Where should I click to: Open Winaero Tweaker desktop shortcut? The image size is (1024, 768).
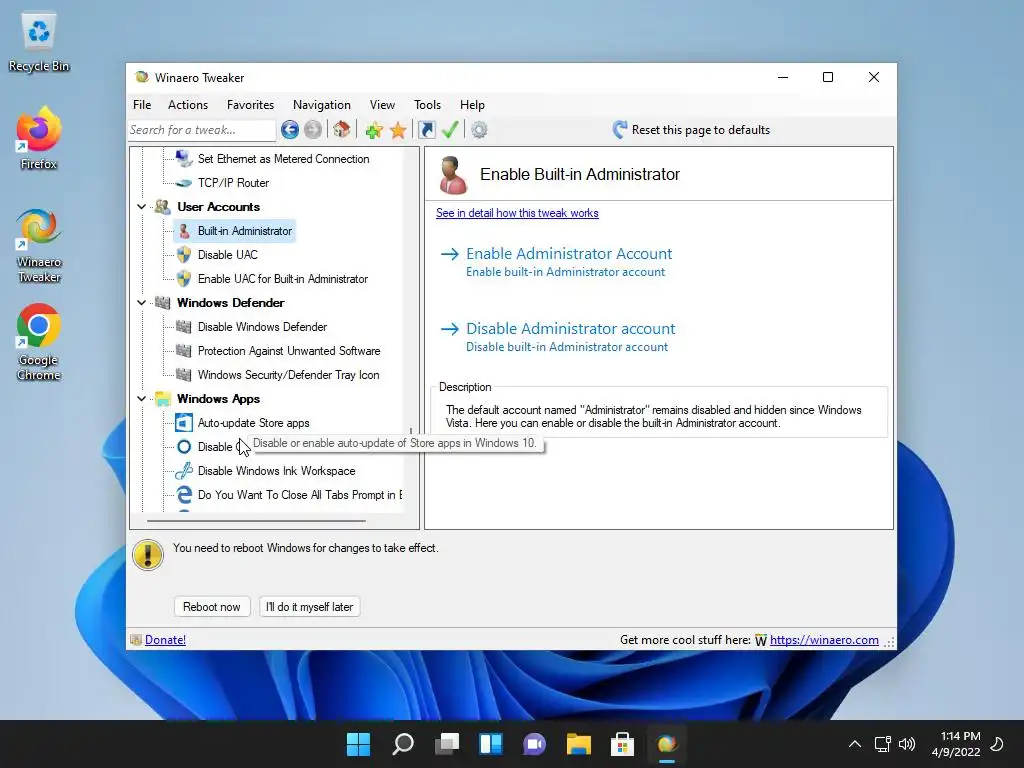point(39,246)
